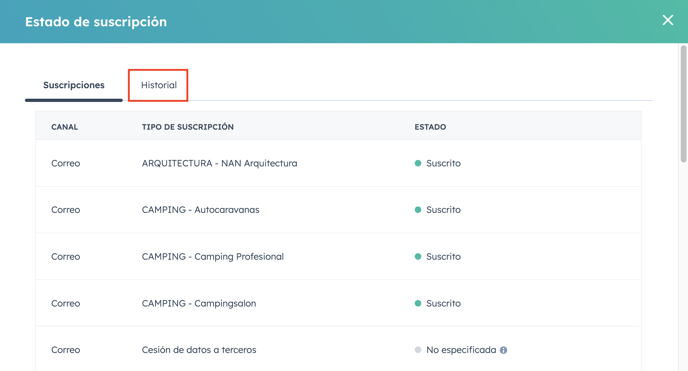Click the CANAL column header
688x371 pixels.
pos(64,127)
